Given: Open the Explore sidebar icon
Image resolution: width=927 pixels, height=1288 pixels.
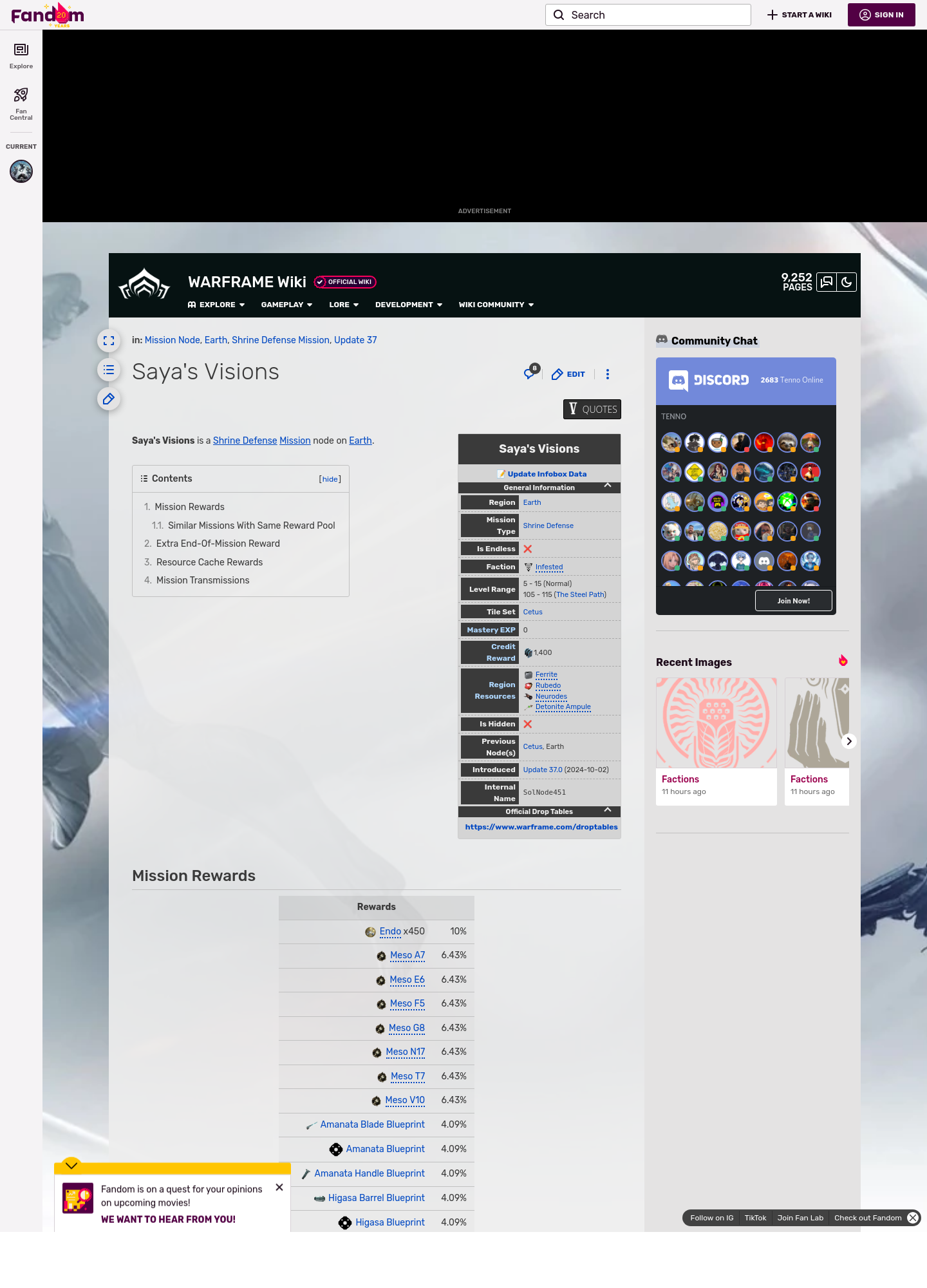Looking at the screenshot, I should [x=21, y=50].
